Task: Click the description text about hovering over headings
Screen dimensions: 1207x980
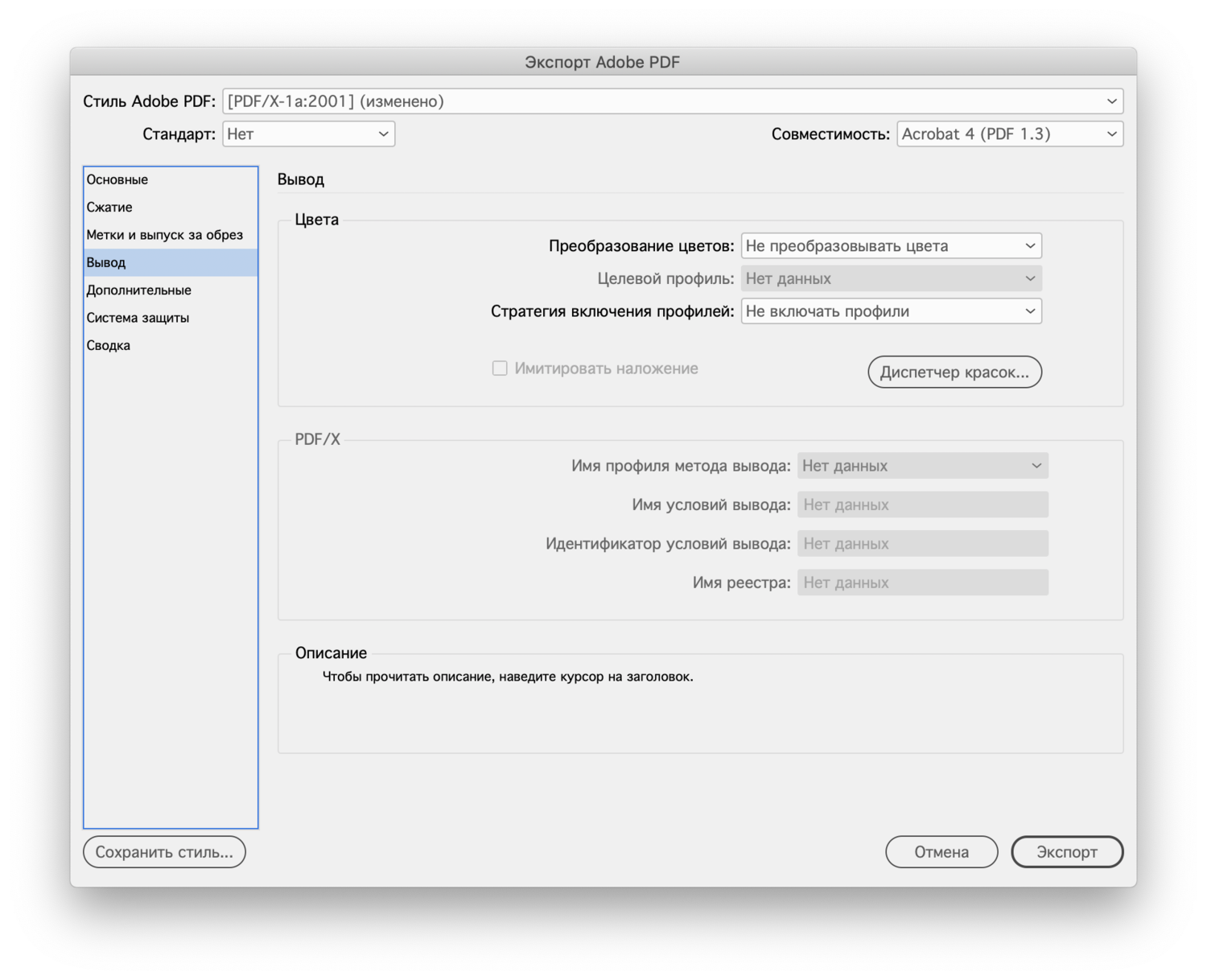Action: pyautogui.click(x=508, y=677)
